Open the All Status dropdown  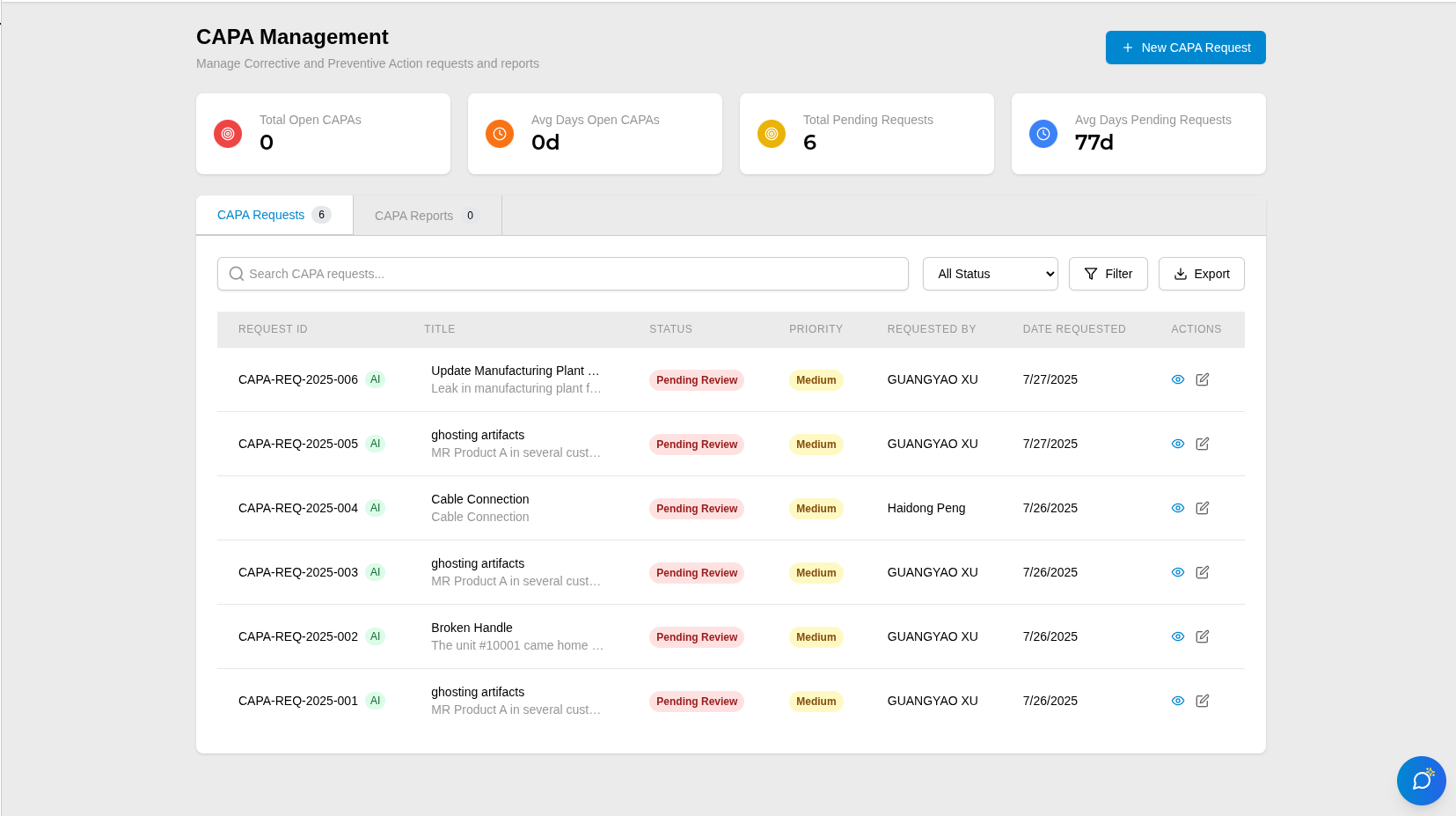point(990,274)
